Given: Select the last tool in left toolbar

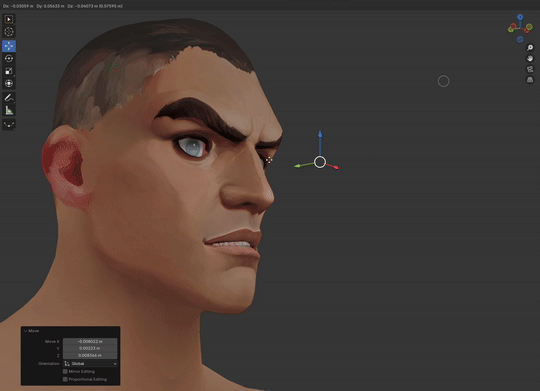Looking at the screenshot, I should coord(9,124).
